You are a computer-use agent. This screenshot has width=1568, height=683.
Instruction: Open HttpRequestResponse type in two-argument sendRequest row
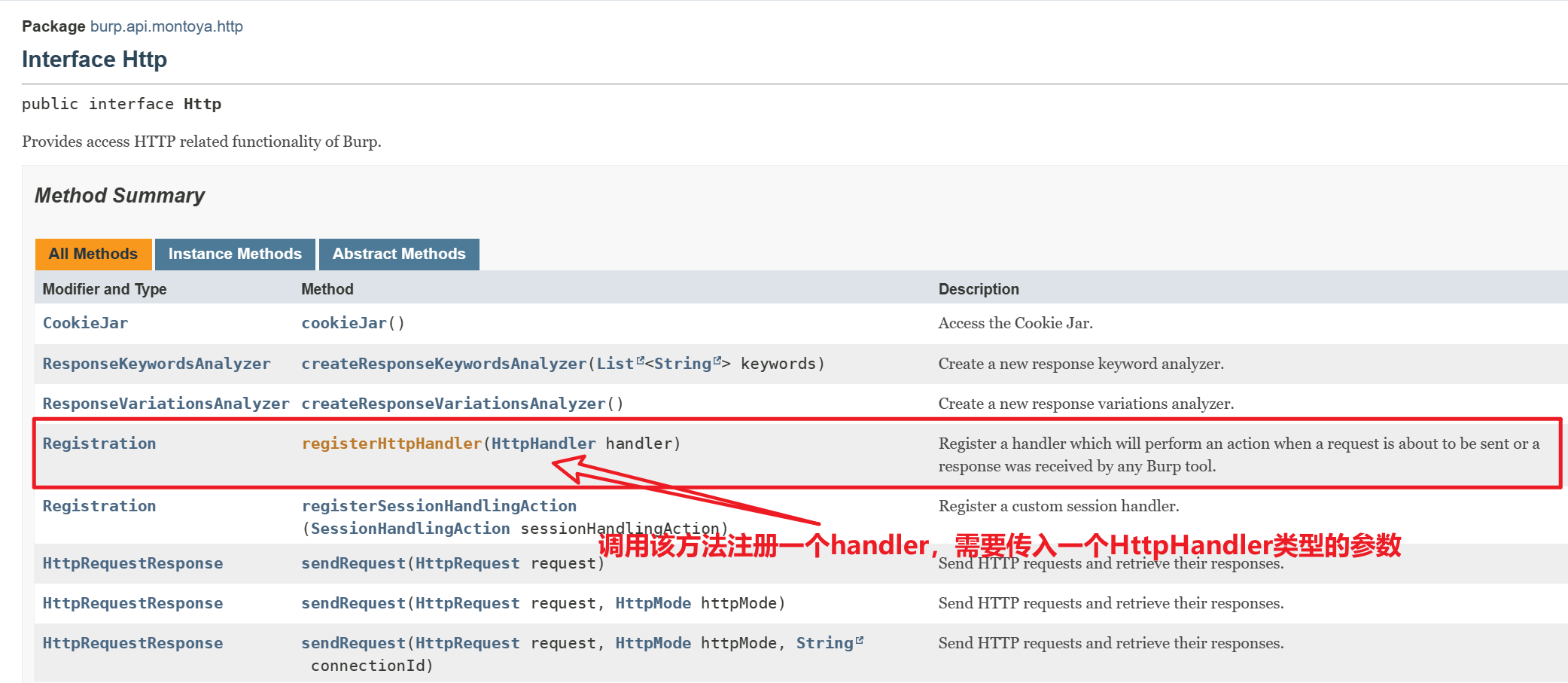[x=132, y=603]
